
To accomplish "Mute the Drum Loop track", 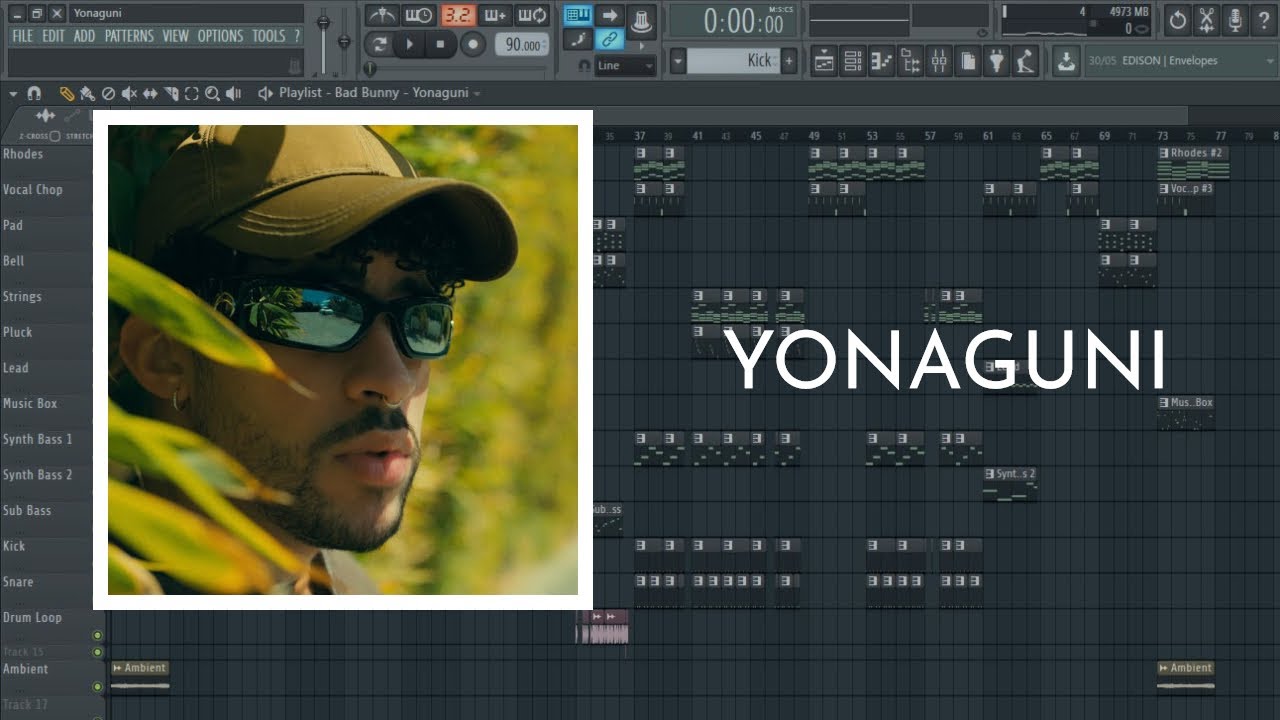I will click(x=98, y=635).
